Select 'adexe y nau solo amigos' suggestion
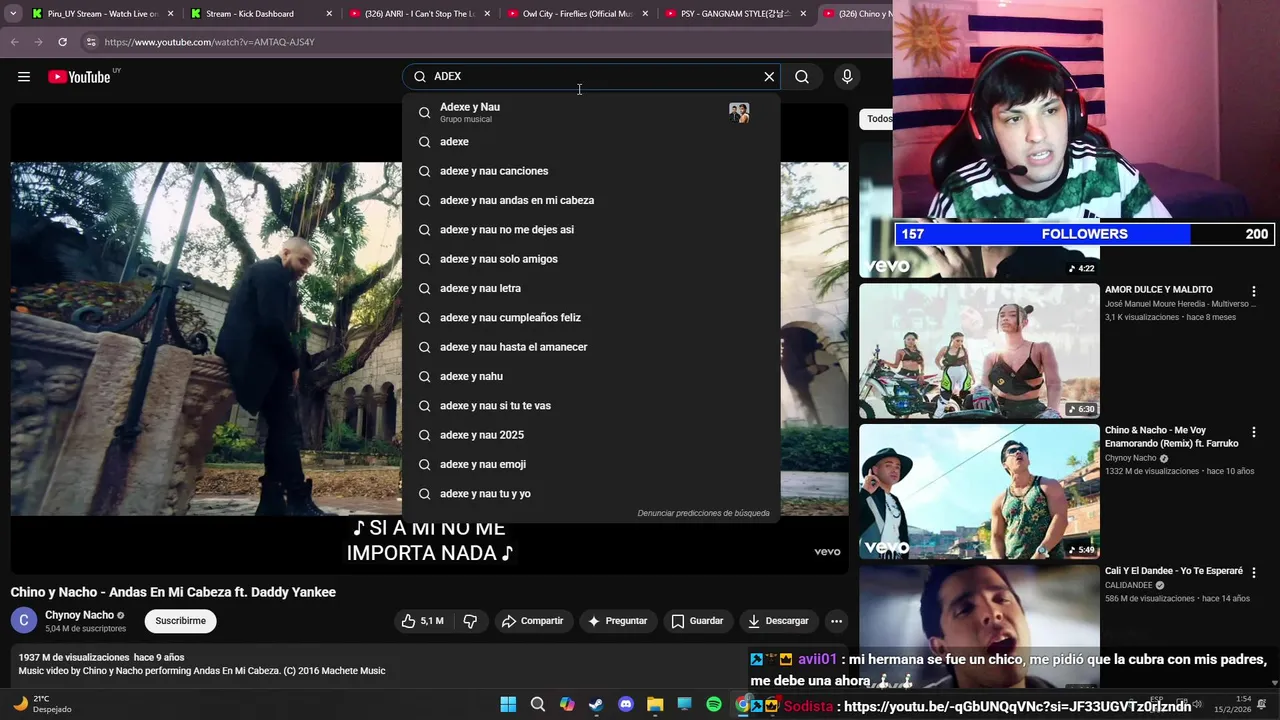 [591, 259]
